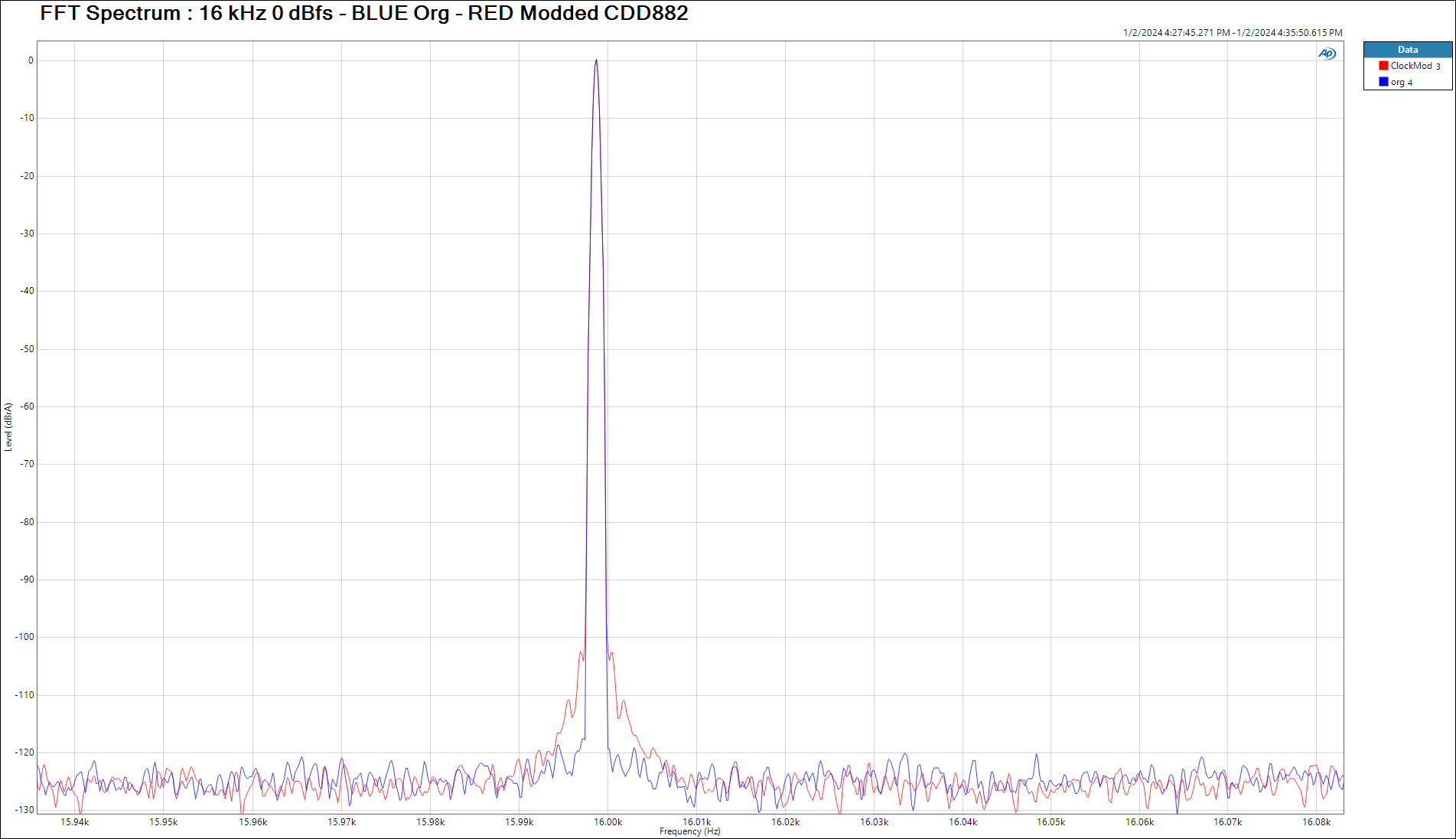This screenshot has height=839, width=1456.
Task: Click the Data legend header
Action: (1407, 50)
